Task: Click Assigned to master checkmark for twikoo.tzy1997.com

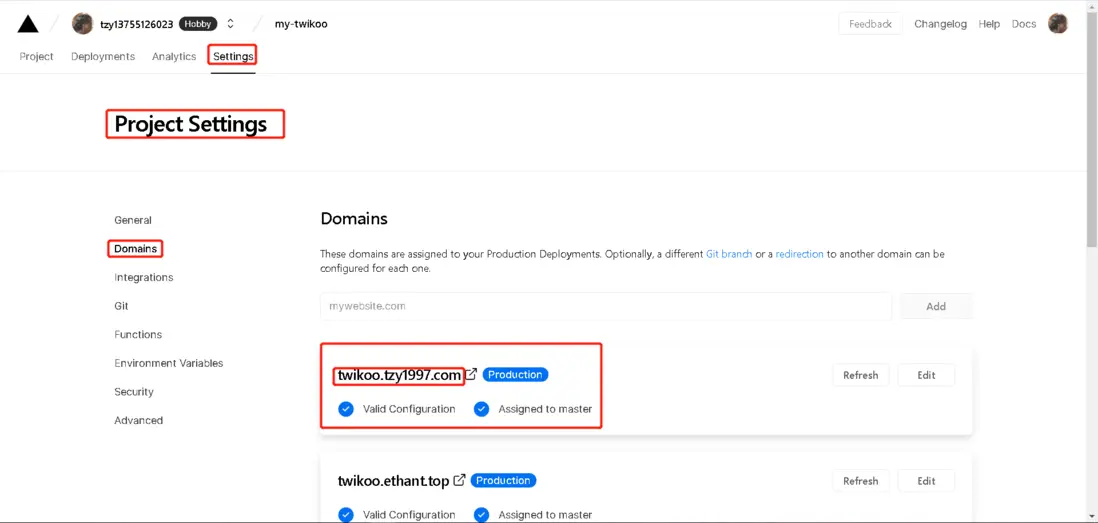Action: tap(481, 409)
